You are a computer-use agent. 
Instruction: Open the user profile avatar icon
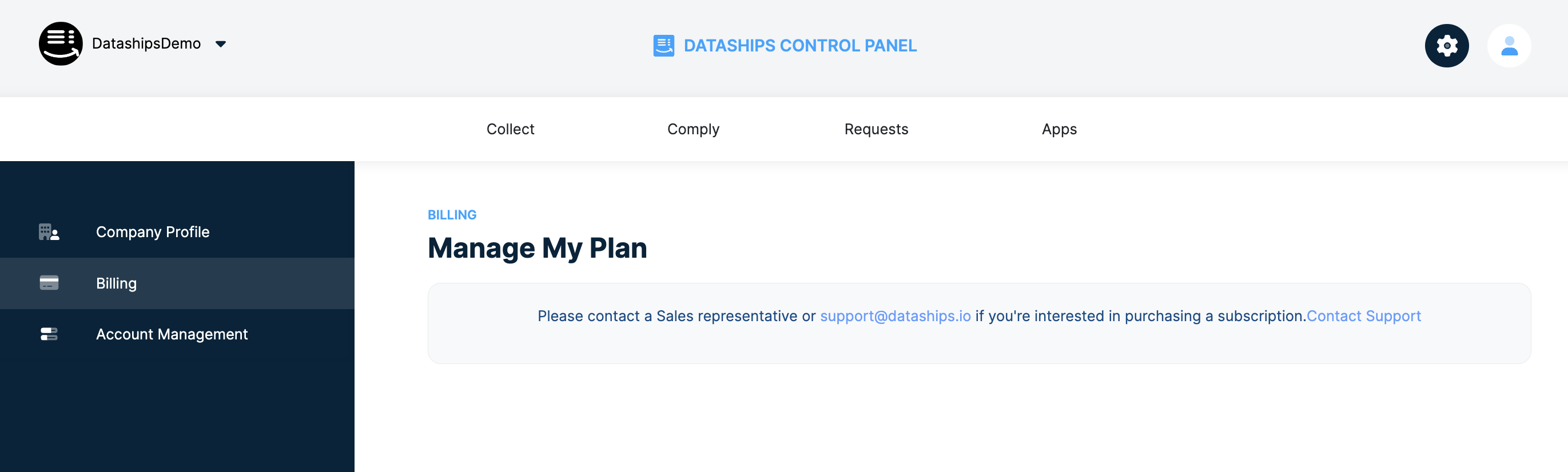coord(1509,46)
